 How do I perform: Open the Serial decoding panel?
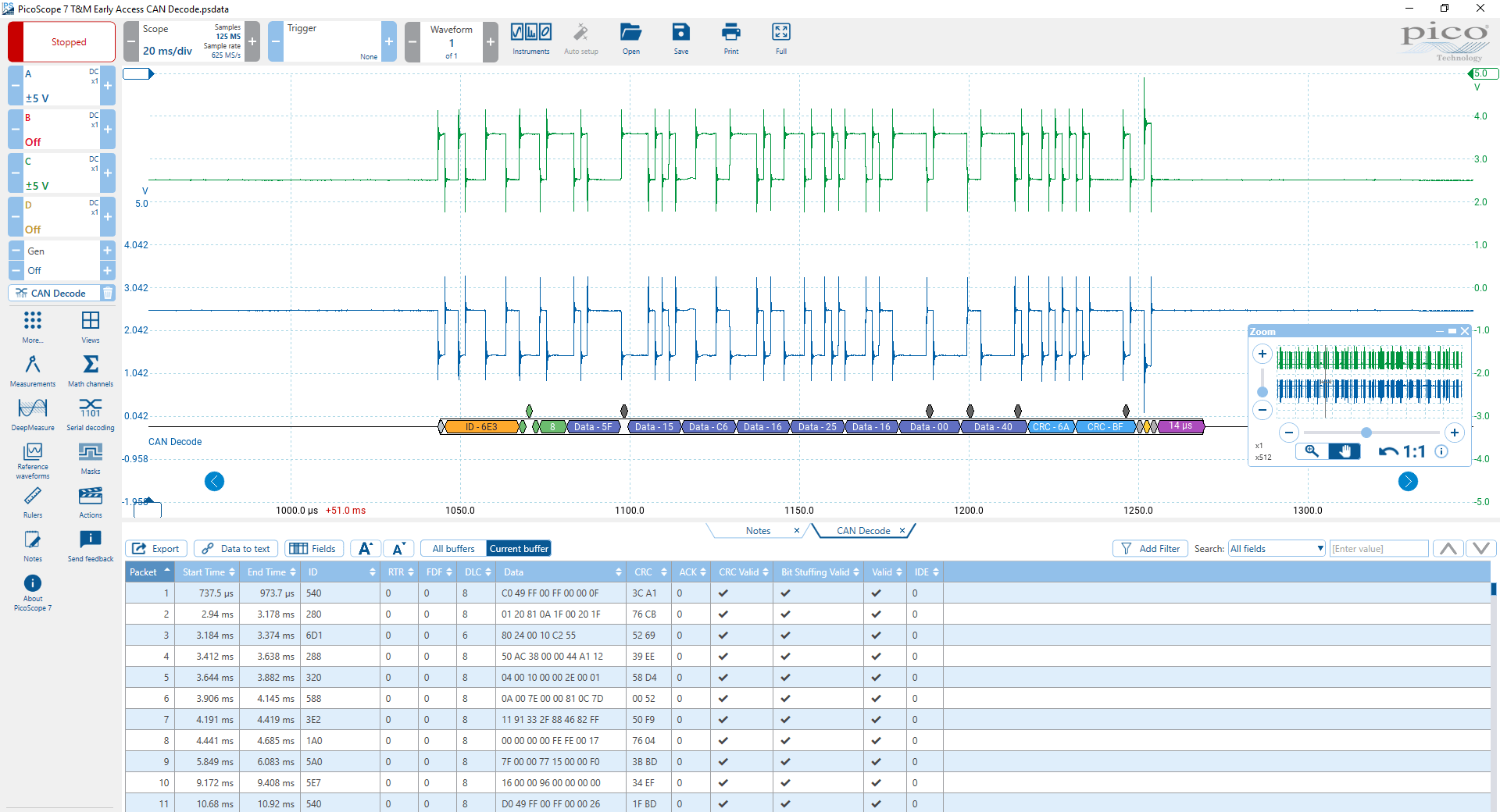tap(91, 414)
